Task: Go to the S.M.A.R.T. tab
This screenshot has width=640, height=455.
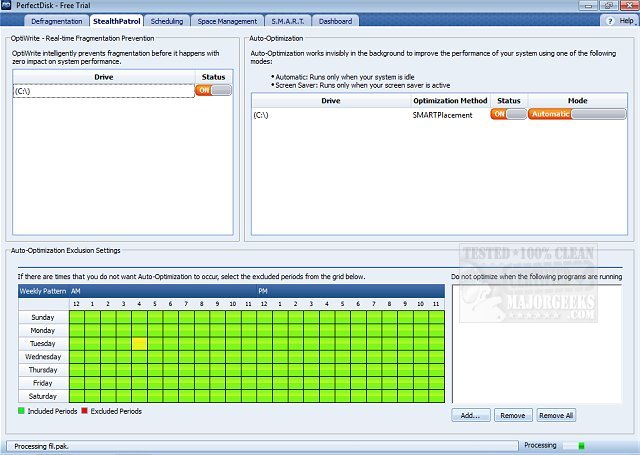Action: pos(288,21)
